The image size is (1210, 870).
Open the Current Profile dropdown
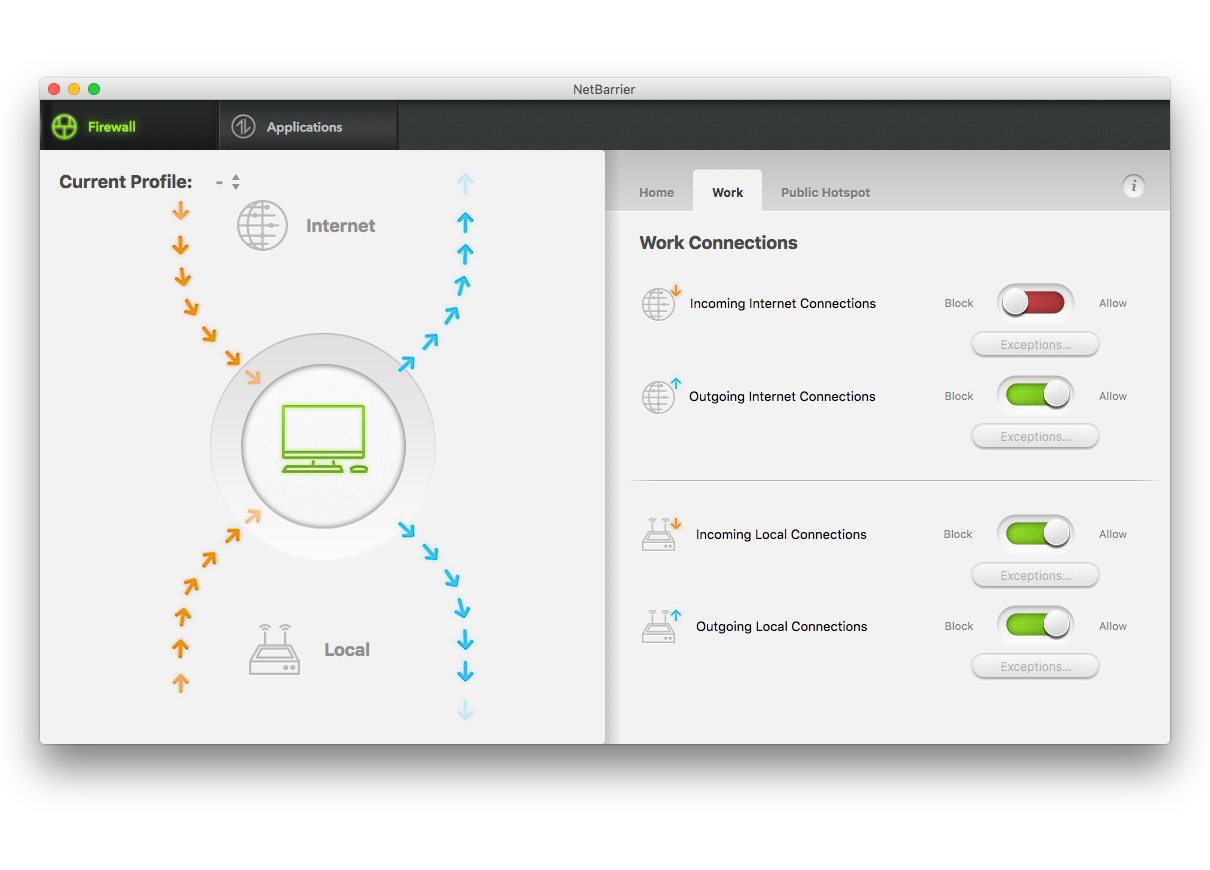pyautogui.click(x=229, y=182)
